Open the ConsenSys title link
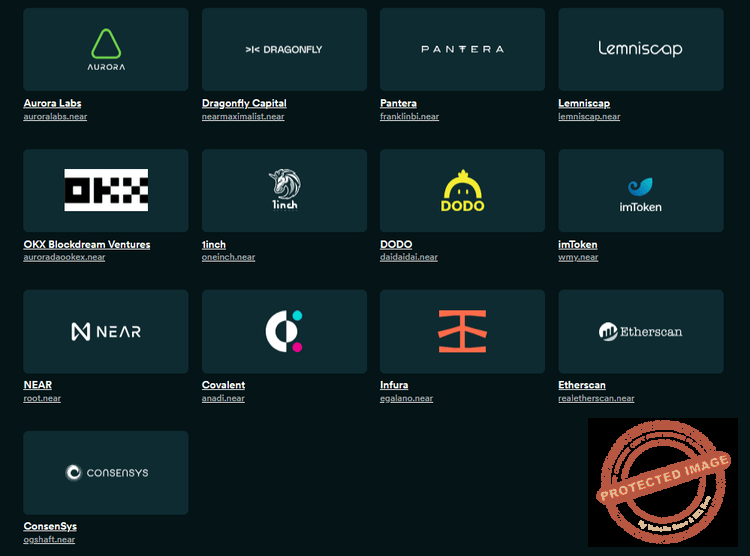Image resolution: width=750 pixels, height=556 pixels. click(50, 526)
